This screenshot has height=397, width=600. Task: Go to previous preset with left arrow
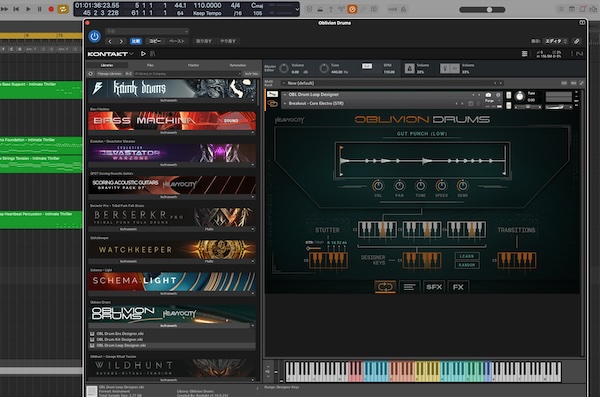click(x=110, y=41)
